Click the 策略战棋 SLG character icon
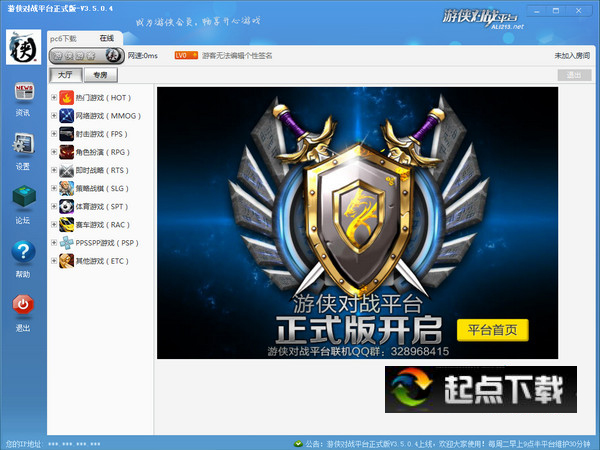This screenshot has height=450, width=600. pyautogui.click(x=67, y=188)
